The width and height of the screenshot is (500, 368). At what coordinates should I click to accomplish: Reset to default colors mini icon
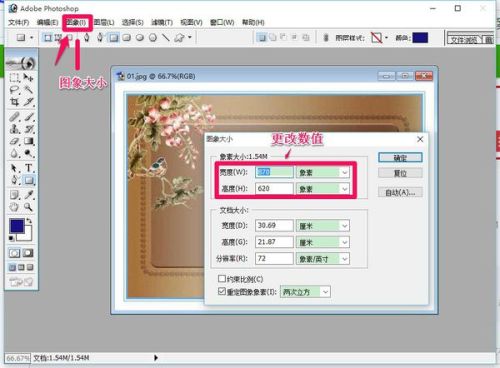pyautogui.click(x=12, y=238)
